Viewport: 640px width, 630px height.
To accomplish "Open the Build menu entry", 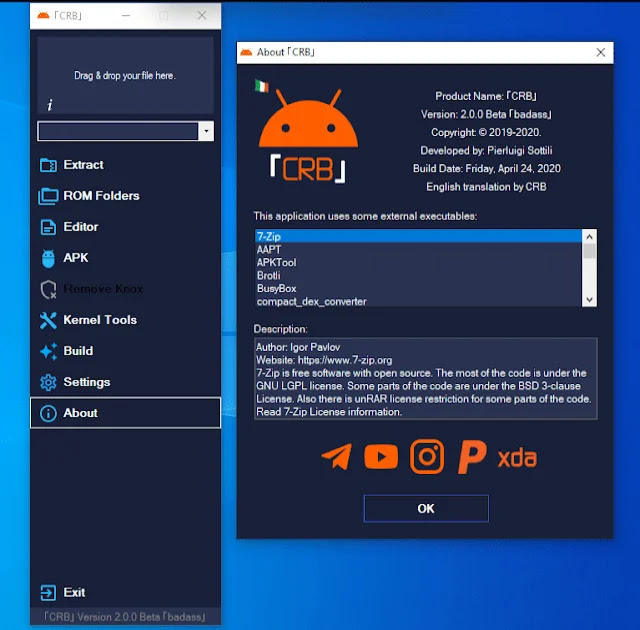I will pos(125,351).
